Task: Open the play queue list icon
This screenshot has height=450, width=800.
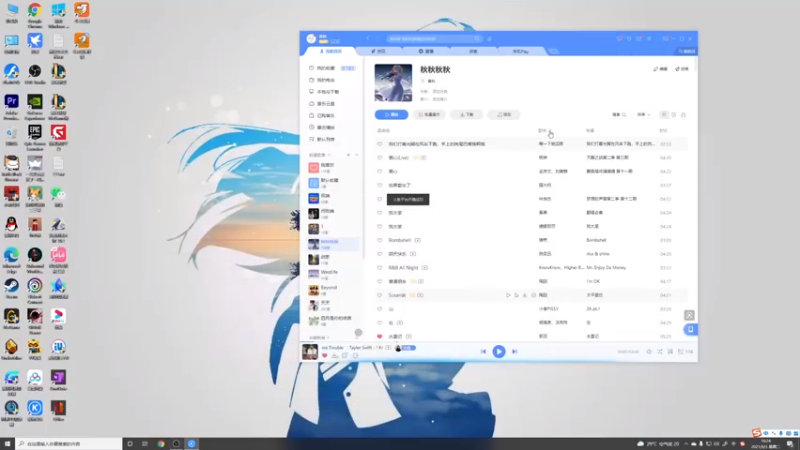Action: tap(681, 352)
